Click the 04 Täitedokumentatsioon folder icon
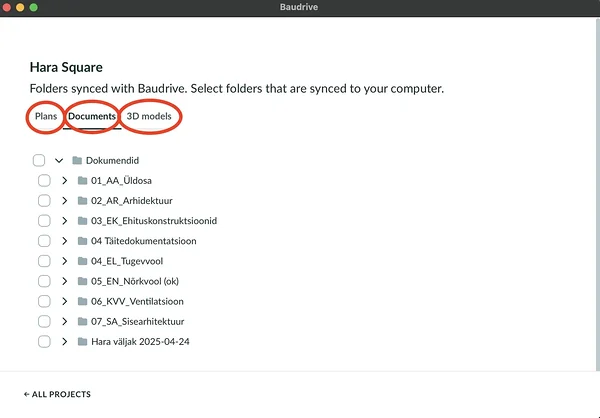 click(x=82, y=241)
